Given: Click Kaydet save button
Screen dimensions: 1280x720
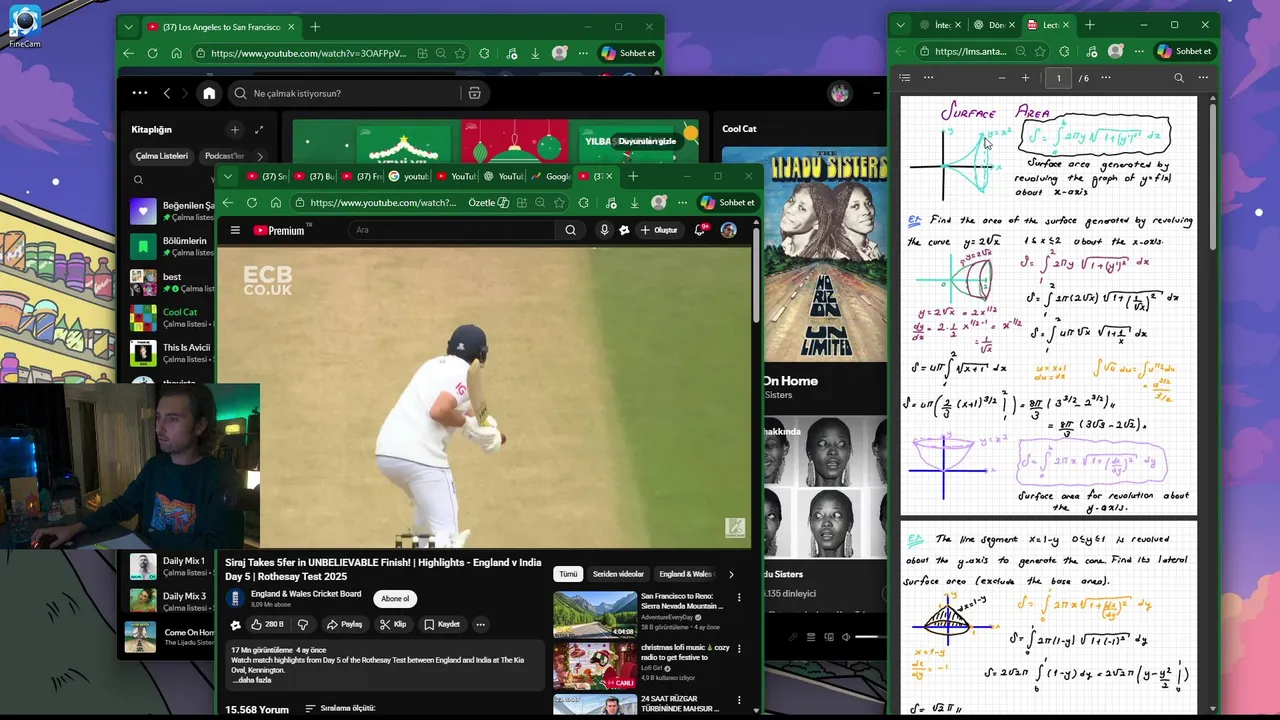Looking at the screenshot, I should (x=442, y=624).
